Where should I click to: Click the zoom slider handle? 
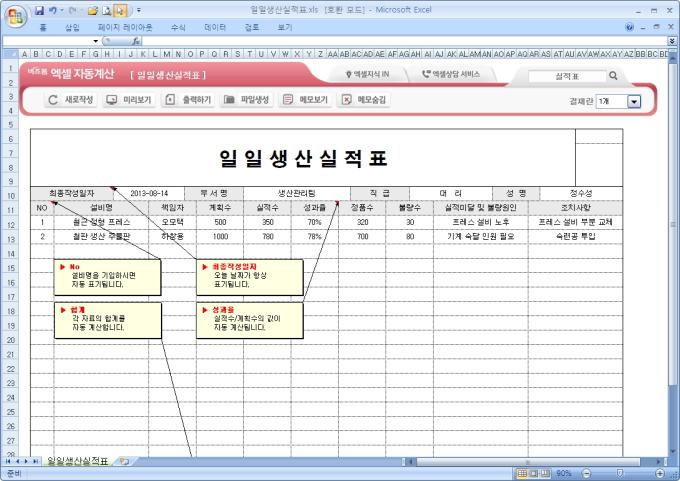[620, 473]
